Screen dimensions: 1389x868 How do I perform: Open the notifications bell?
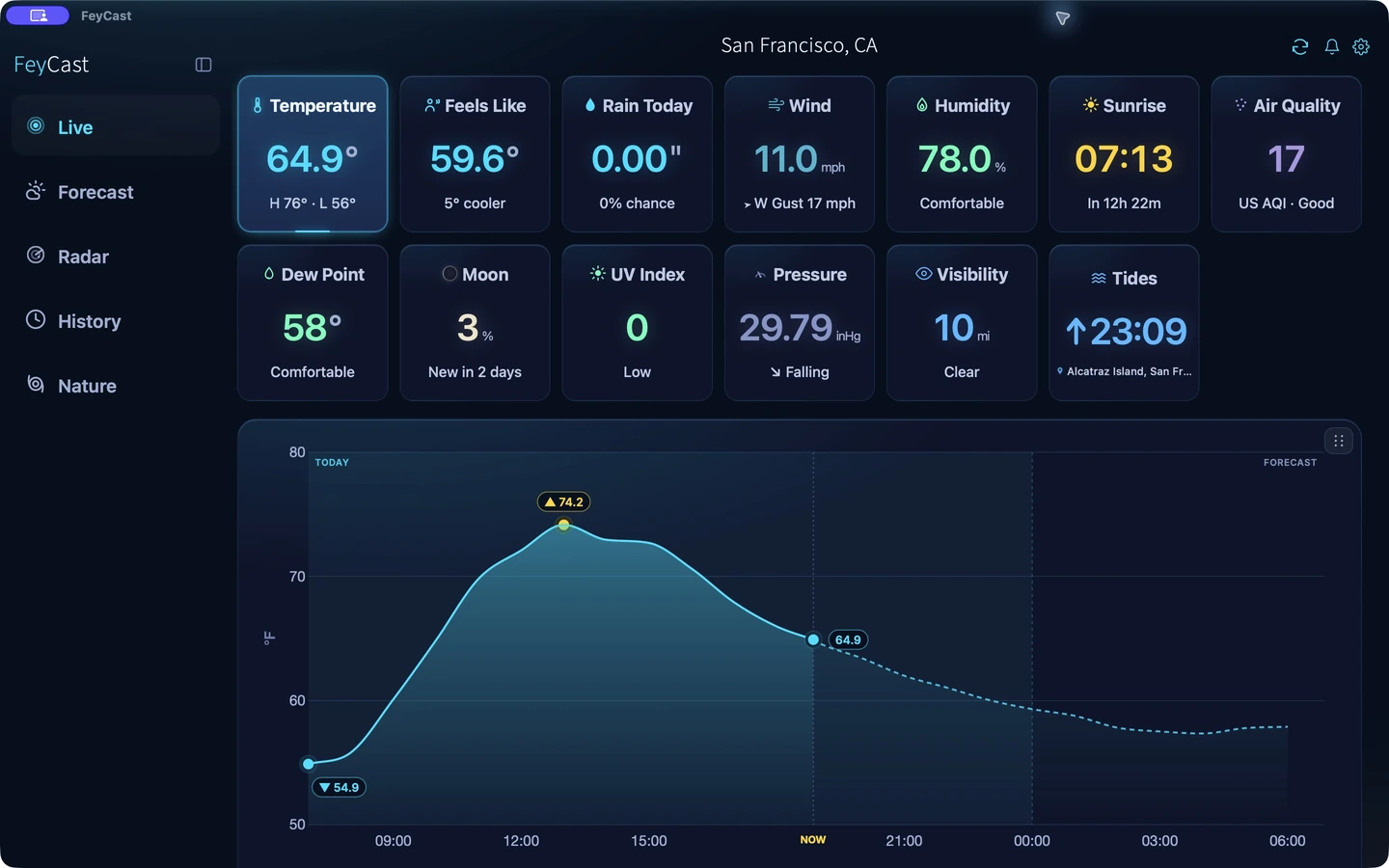[x=1332, y=46]
